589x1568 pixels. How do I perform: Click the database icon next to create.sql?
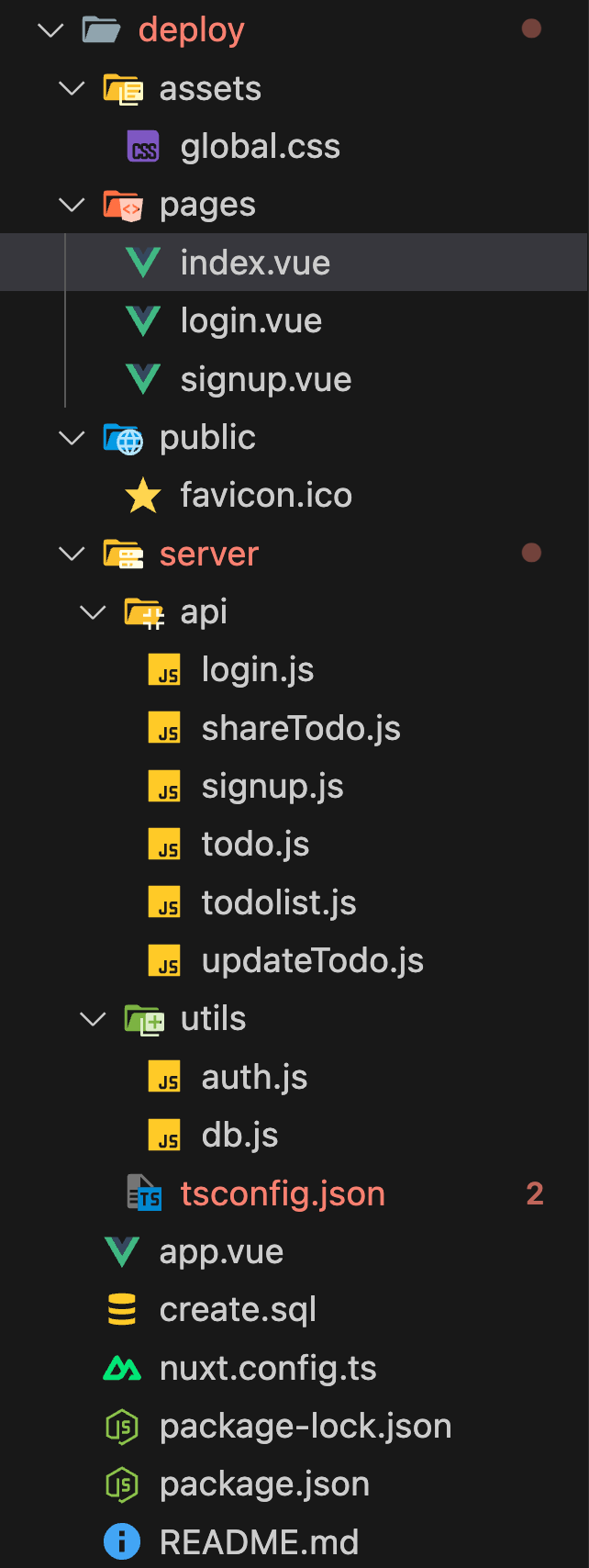click(x=122, y=1310)
